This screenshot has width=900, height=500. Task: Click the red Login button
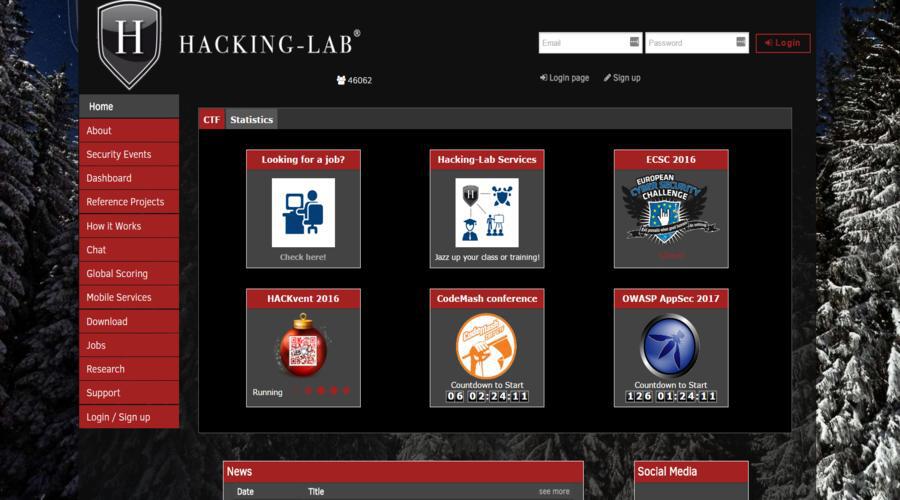(x=783, y=43)
